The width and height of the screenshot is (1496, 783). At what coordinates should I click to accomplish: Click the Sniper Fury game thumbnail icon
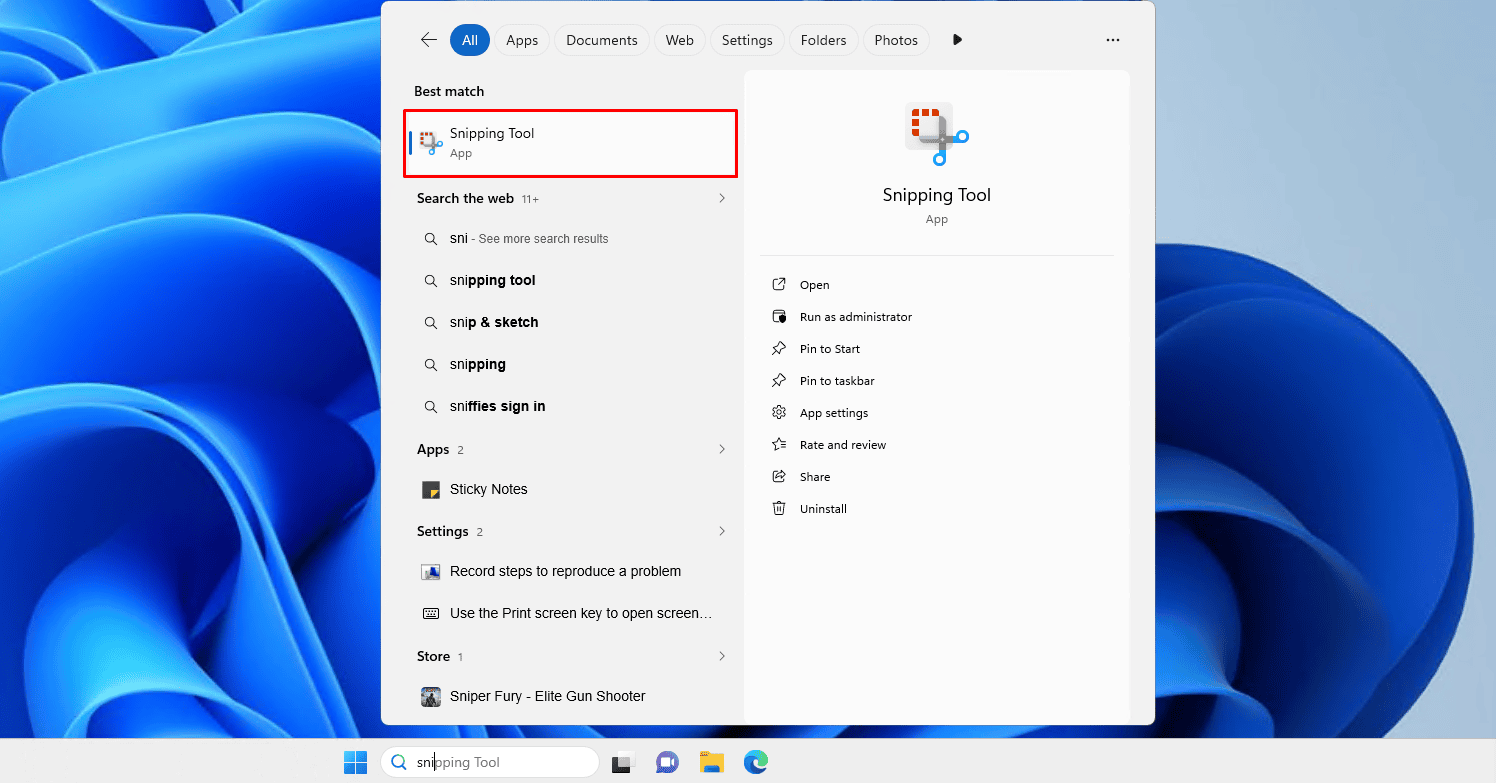coord(431,696)
